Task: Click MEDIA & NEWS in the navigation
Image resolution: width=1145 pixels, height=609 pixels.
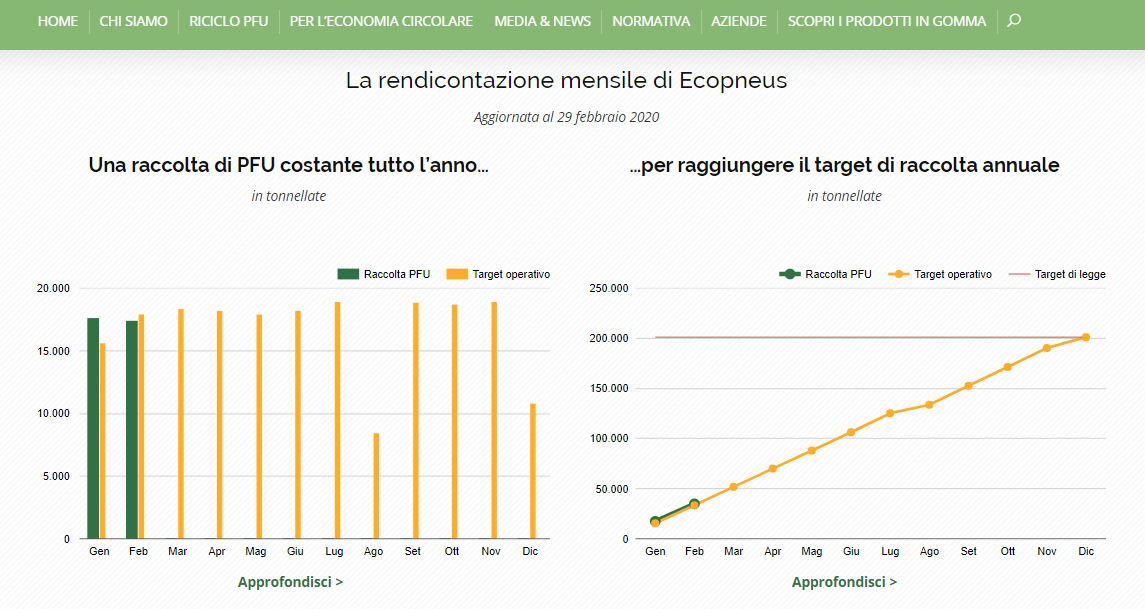Action: coord(543,21)
